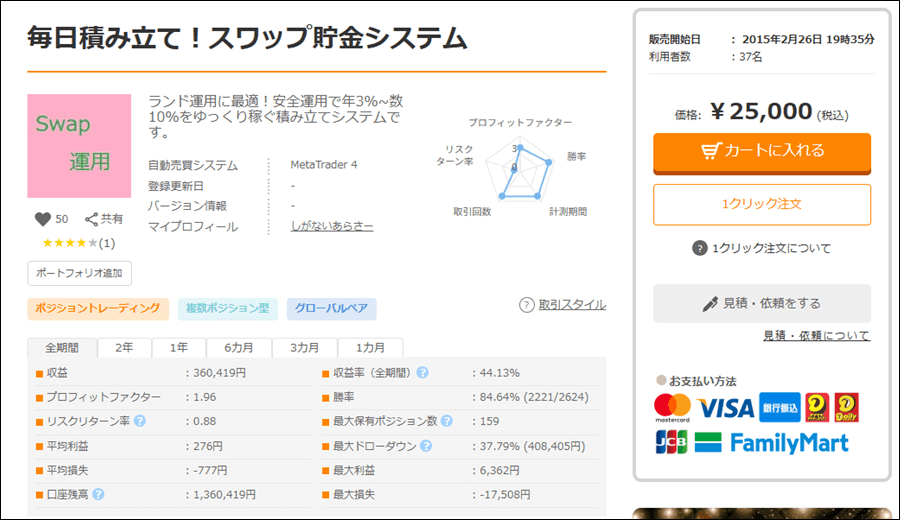This screenshot has height=520, width=900.
Task: Click the 見積・依頼をする button
Action: pyautogui.click(x=761, y=303)
